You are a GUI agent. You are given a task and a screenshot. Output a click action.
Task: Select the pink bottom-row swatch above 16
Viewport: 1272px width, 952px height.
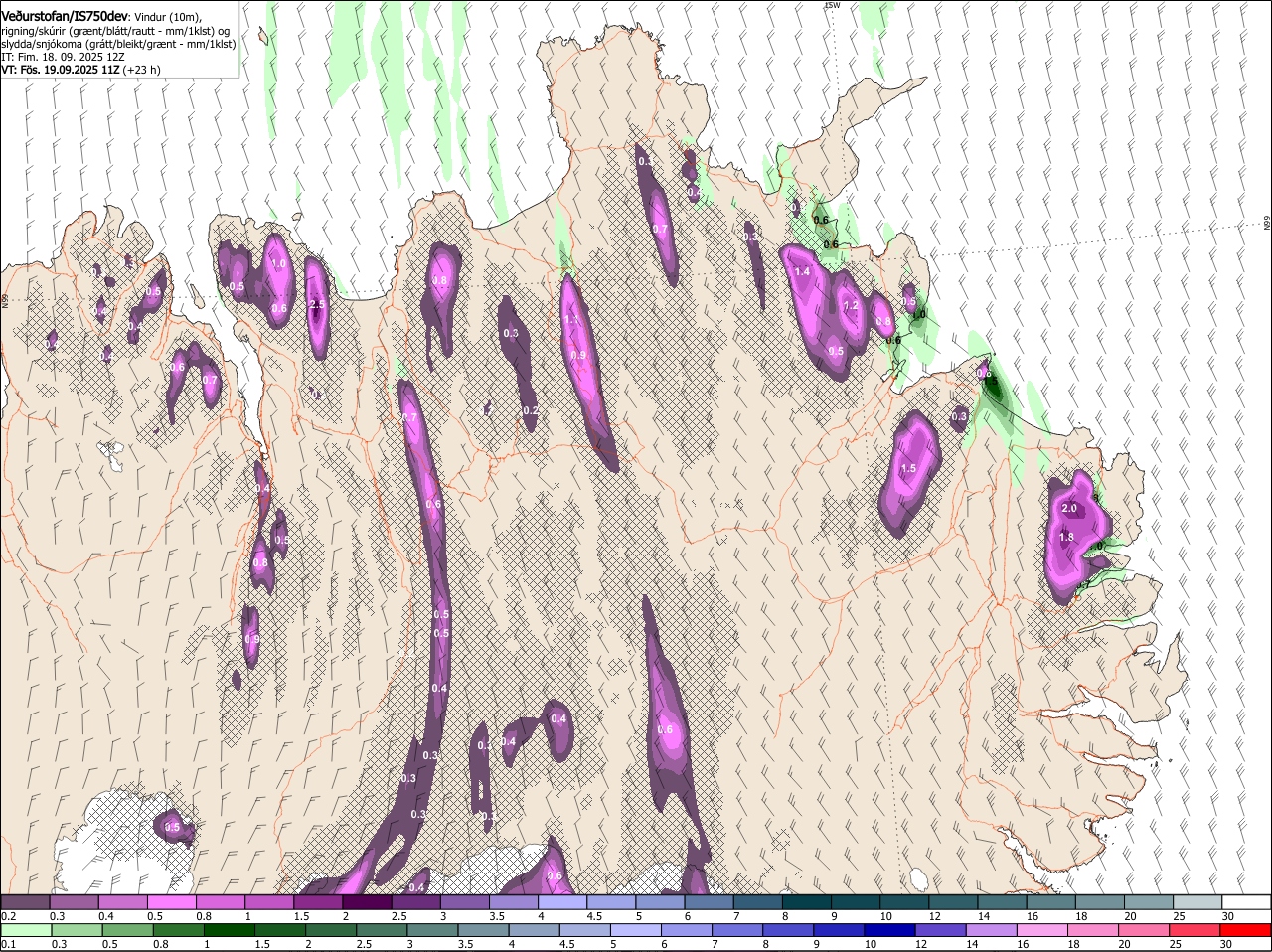(x=1042, y=930)
